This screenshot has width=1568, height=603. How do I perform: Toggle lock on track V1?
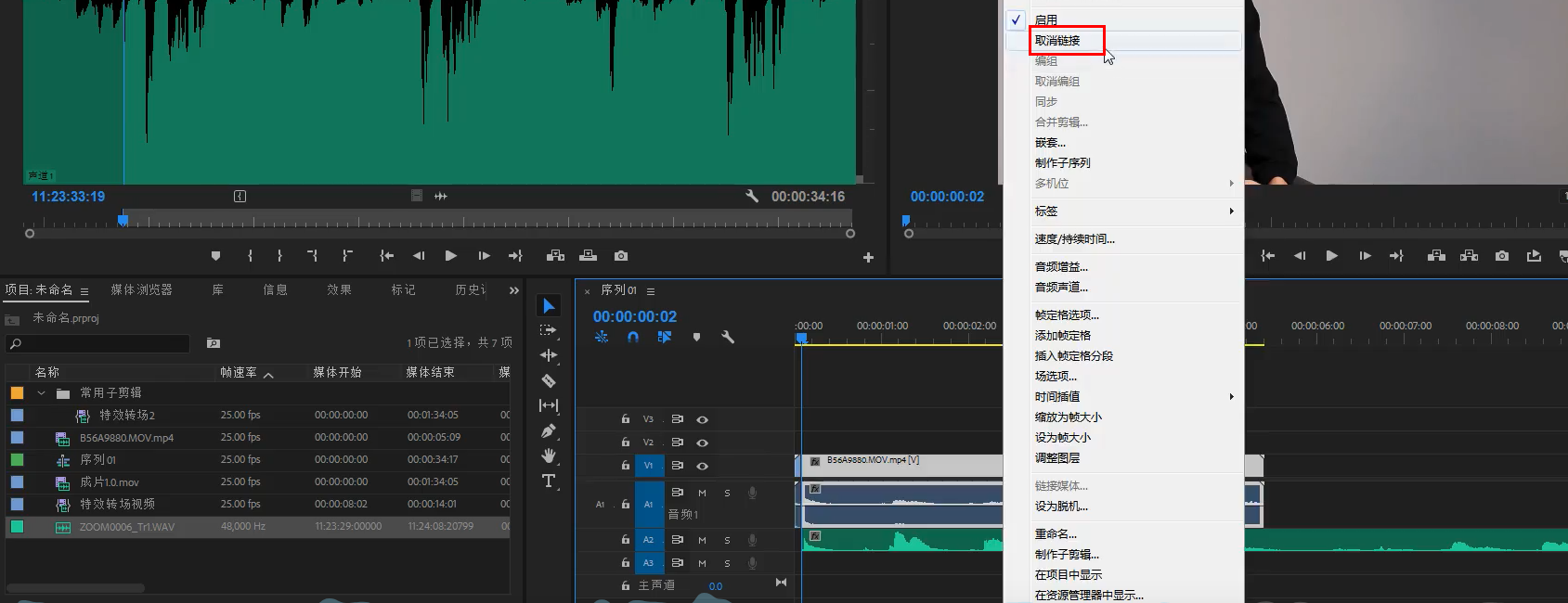[626, 466]
